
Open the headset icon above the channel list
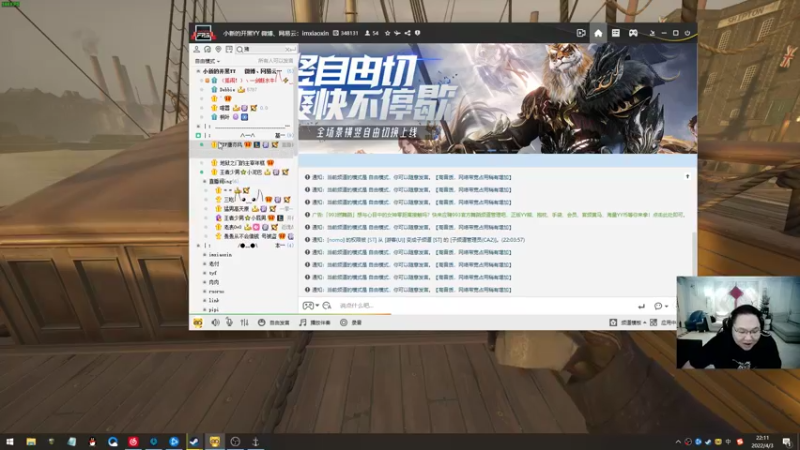pyautogui.click(x=207, y=49)
